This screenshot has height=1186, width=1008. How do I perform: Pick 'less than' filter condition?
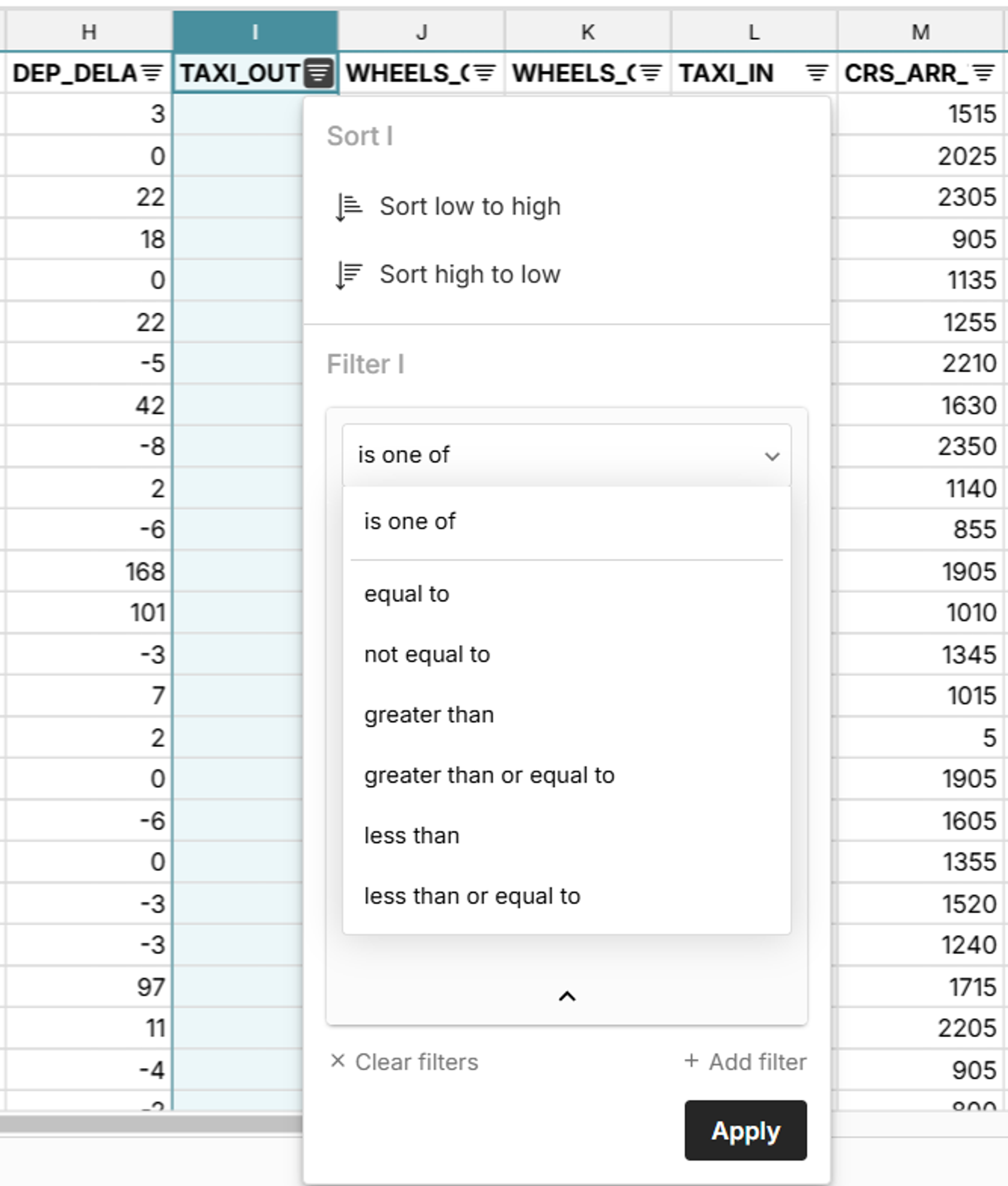pyautogui.click(x=411, y=836)
